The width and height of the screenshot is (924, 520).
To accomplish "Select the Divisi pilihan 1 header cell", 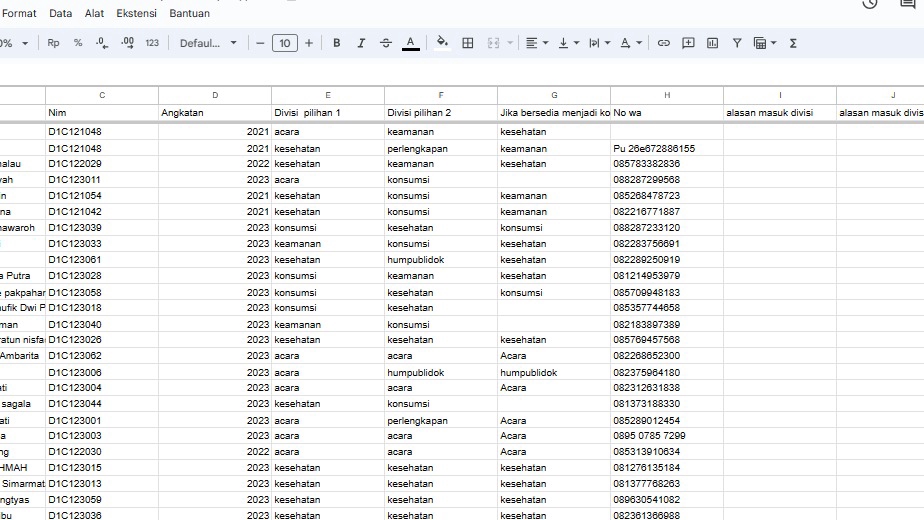I will [x=328, y=113].
